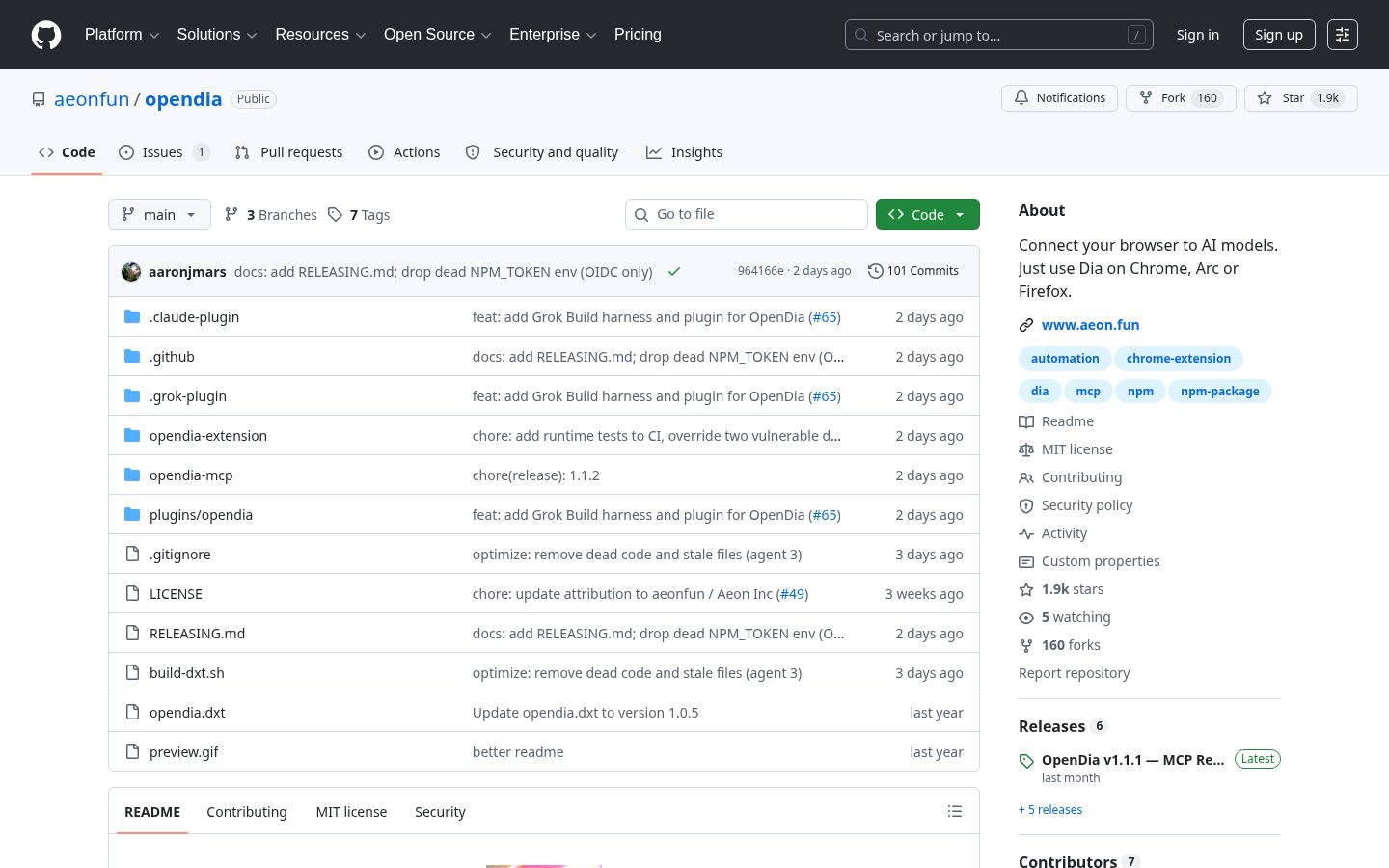Click the automation topic tag
Screen dimensions: 1389x868
[x=1065, y=359]
